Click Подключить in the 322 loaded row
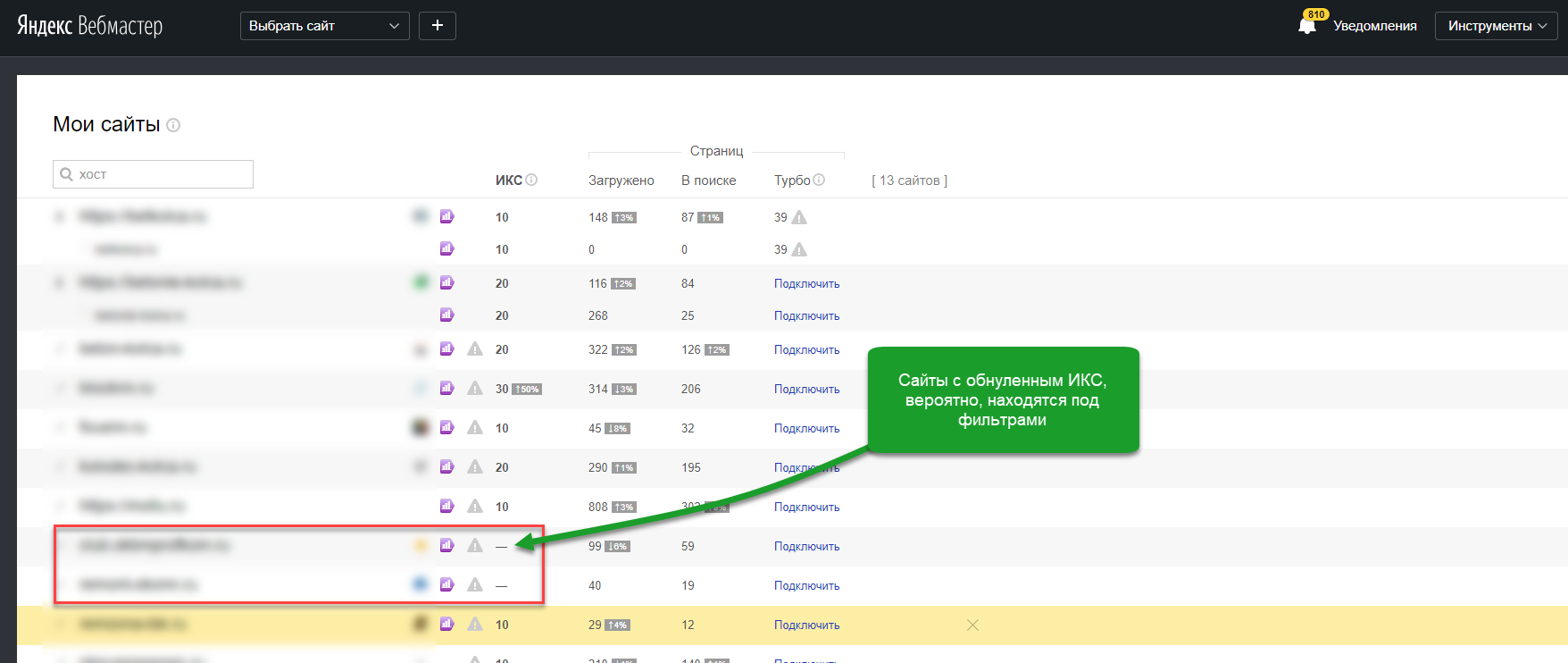The width and height of the screenshot is (1568, 663). click(806, 349)
